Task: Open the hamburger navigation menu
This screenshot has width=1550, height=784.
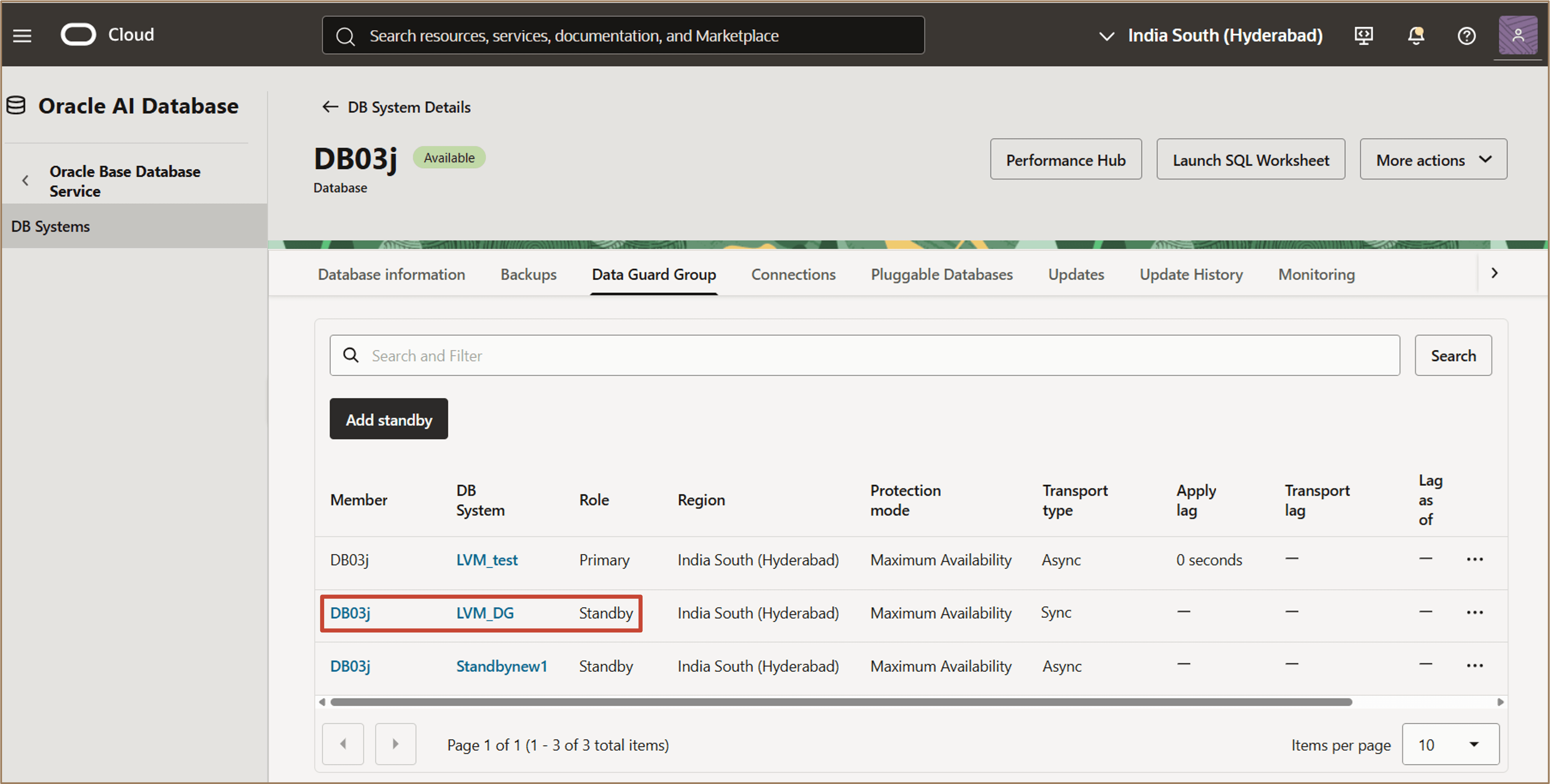Action: [x=22, y=36]
